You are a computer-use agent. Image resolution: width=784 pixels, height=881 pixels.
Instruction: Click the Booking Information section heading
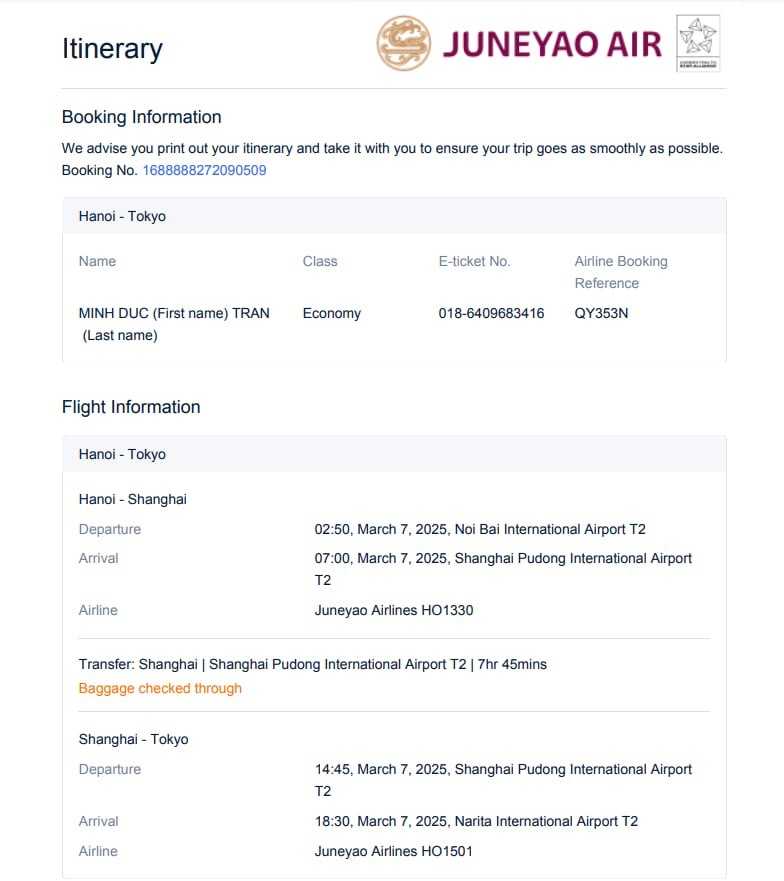point(141,117)
